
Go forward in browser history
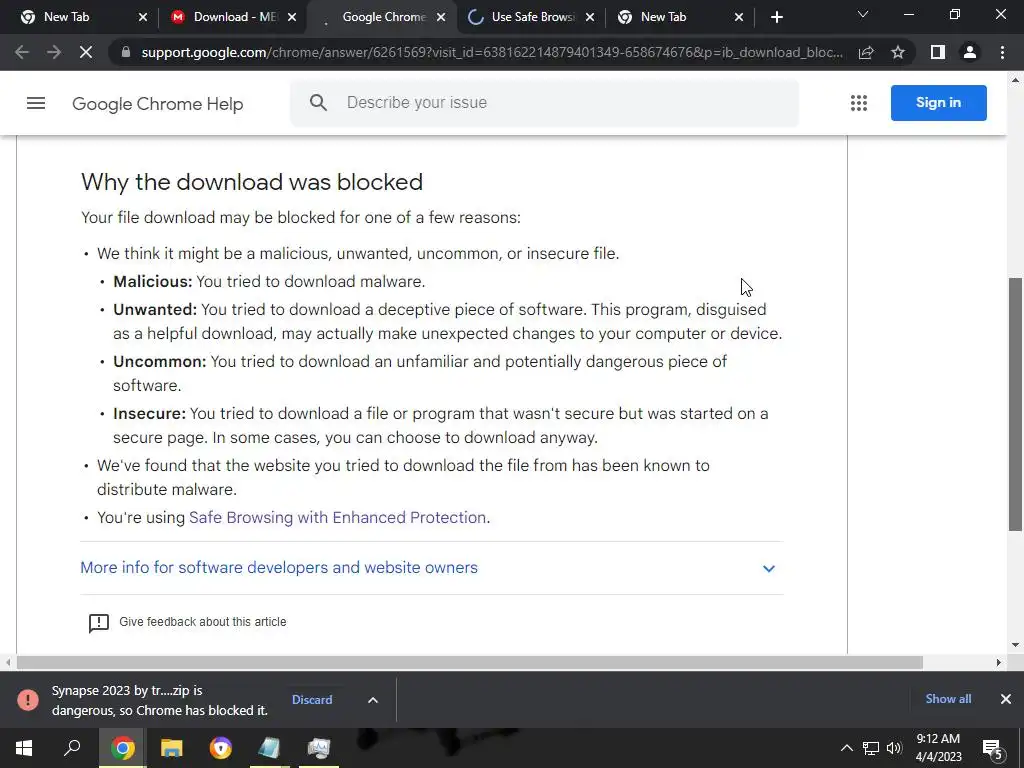(54, 52)
